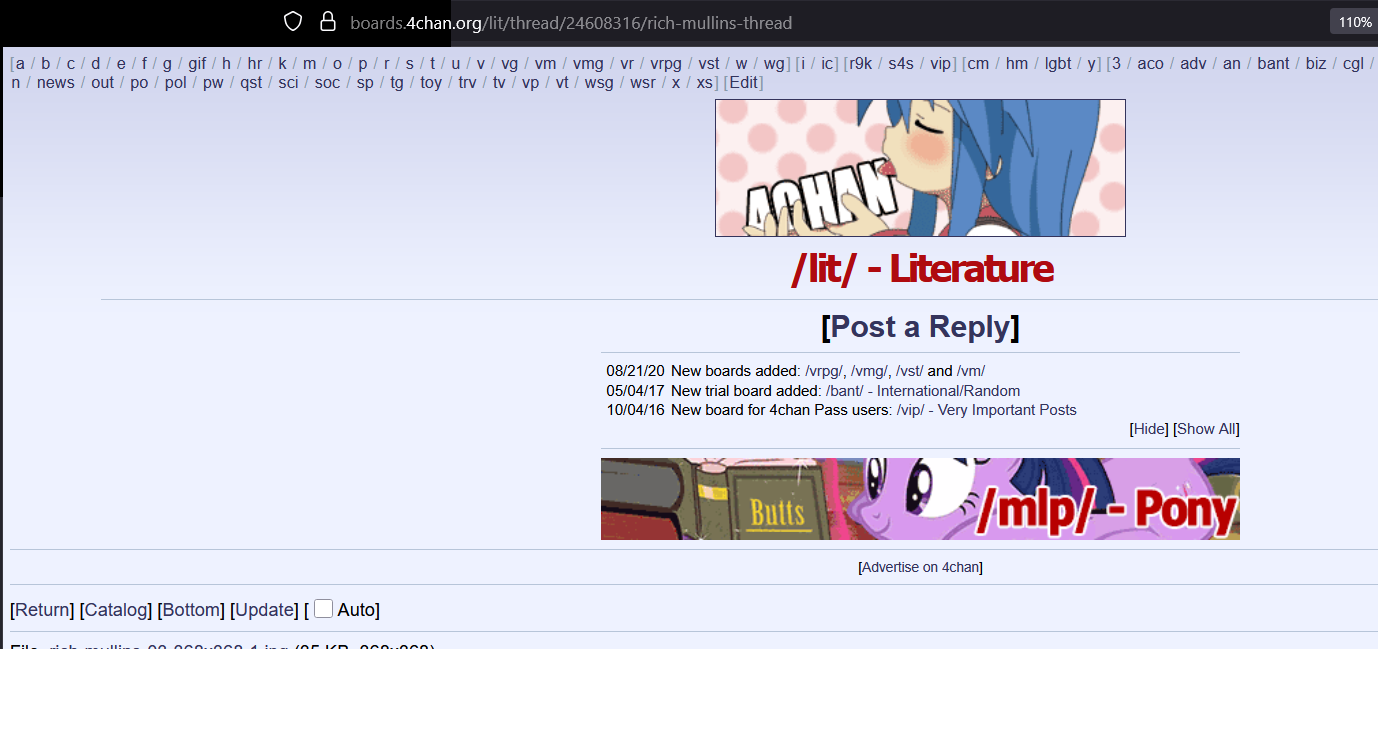Open /vst/ link in the 08/21/20 announcement
Viewport: 1378px width, 755px height.
point(910,371)
